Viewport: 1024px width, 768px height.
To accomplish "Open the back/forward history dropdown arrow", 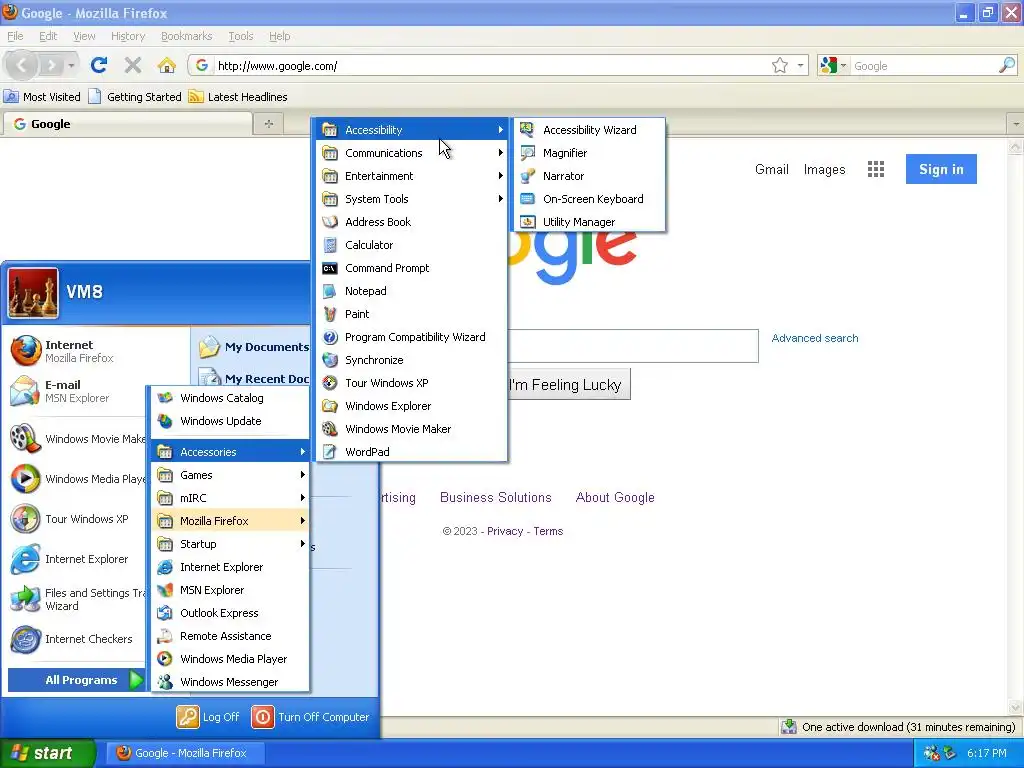I will pos(71,65).
